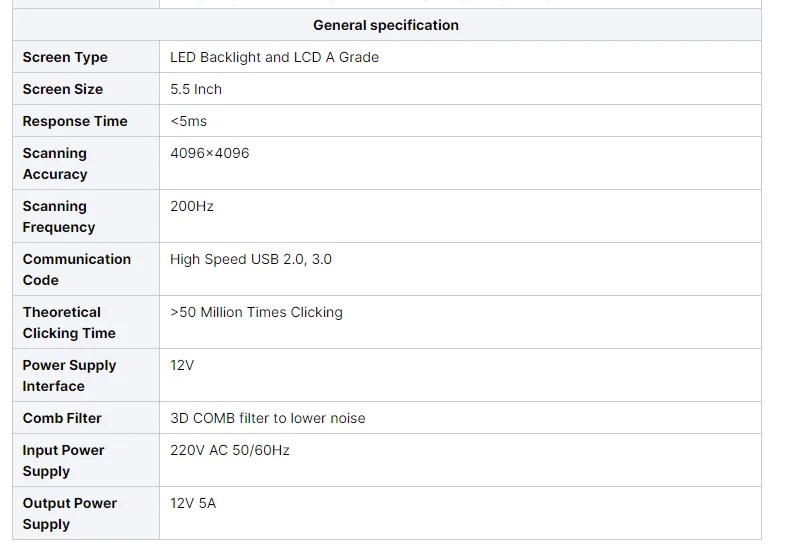Image resolution: width=785 pixels, height=551 pixels.
Task: Click the Theoretical Clicking Time label
Action: point(69,322)
